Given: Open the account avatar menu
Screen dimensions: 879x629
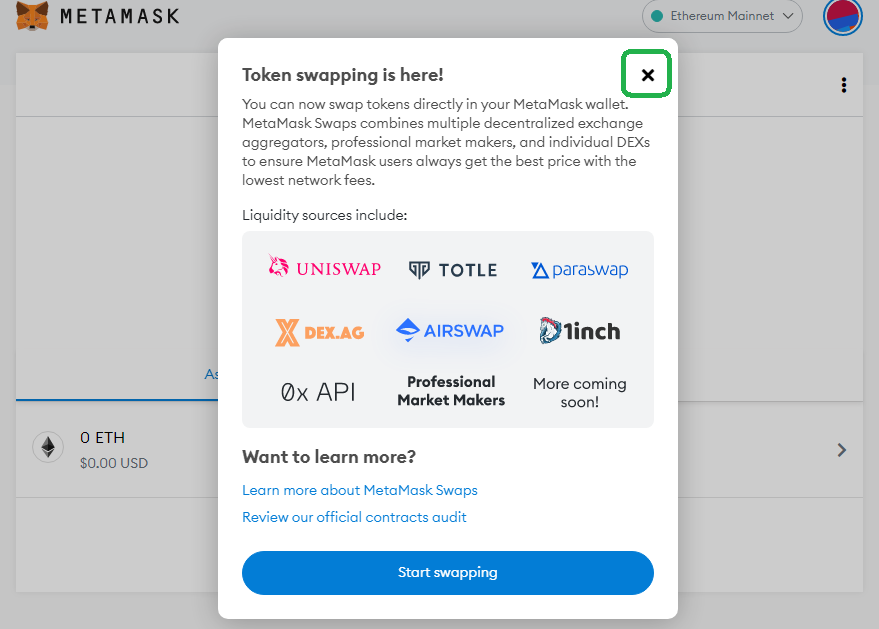Looking at the screenshot, I should tap(843, 16).
